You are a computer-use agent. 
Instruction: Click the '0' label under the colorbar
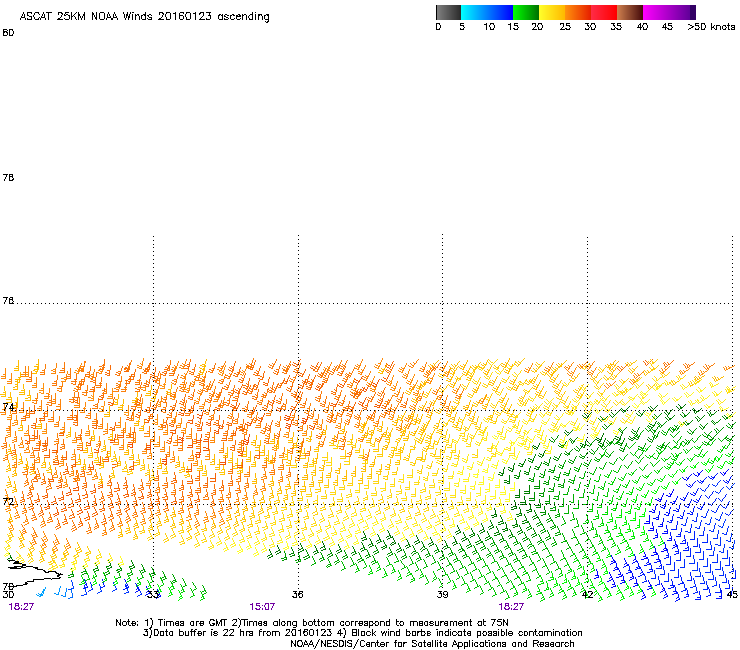pos(438,27)
